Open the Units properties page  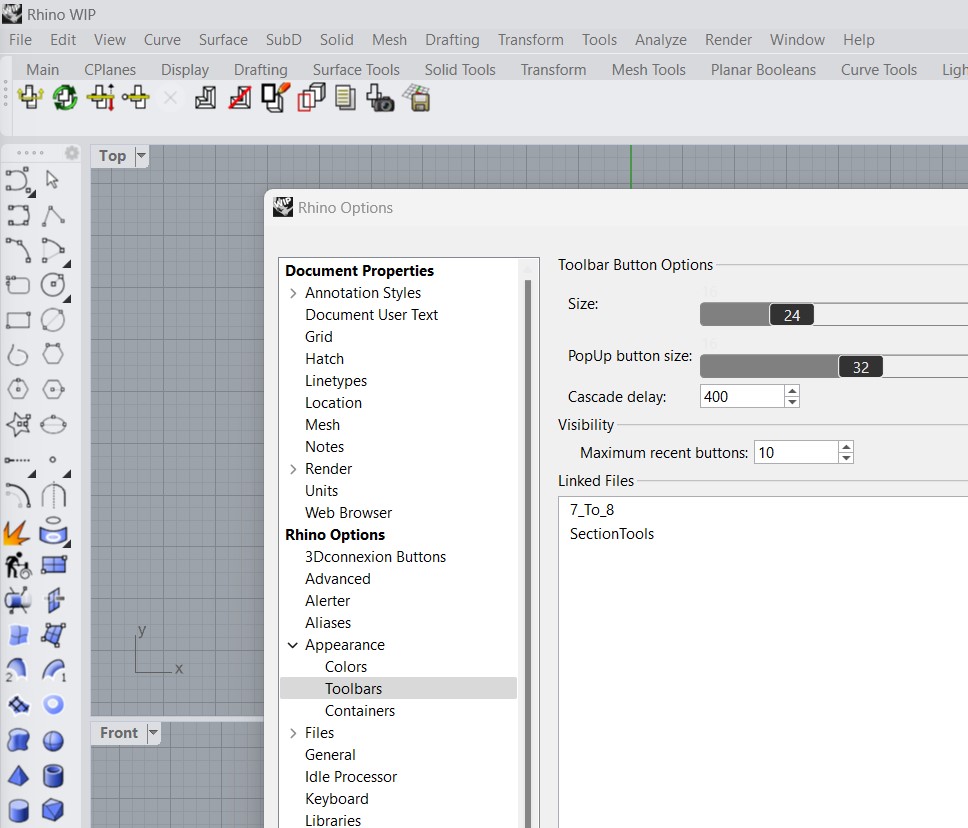click(x=321, y=491)
